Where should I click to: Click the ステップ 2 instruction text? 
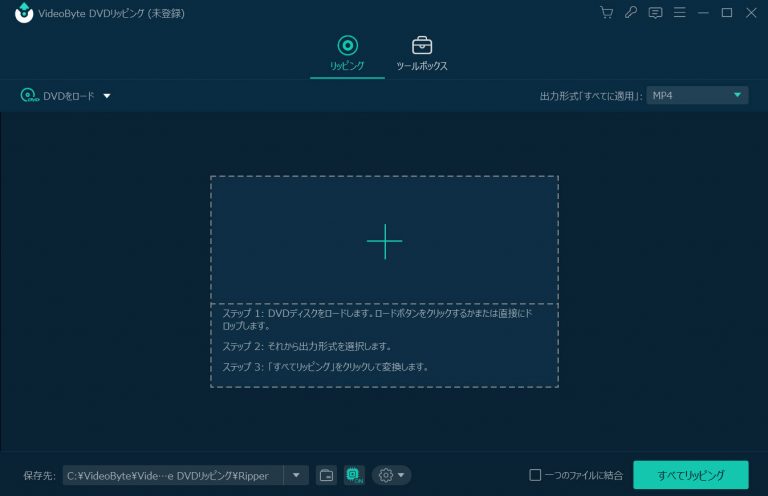tap(307, 346)
